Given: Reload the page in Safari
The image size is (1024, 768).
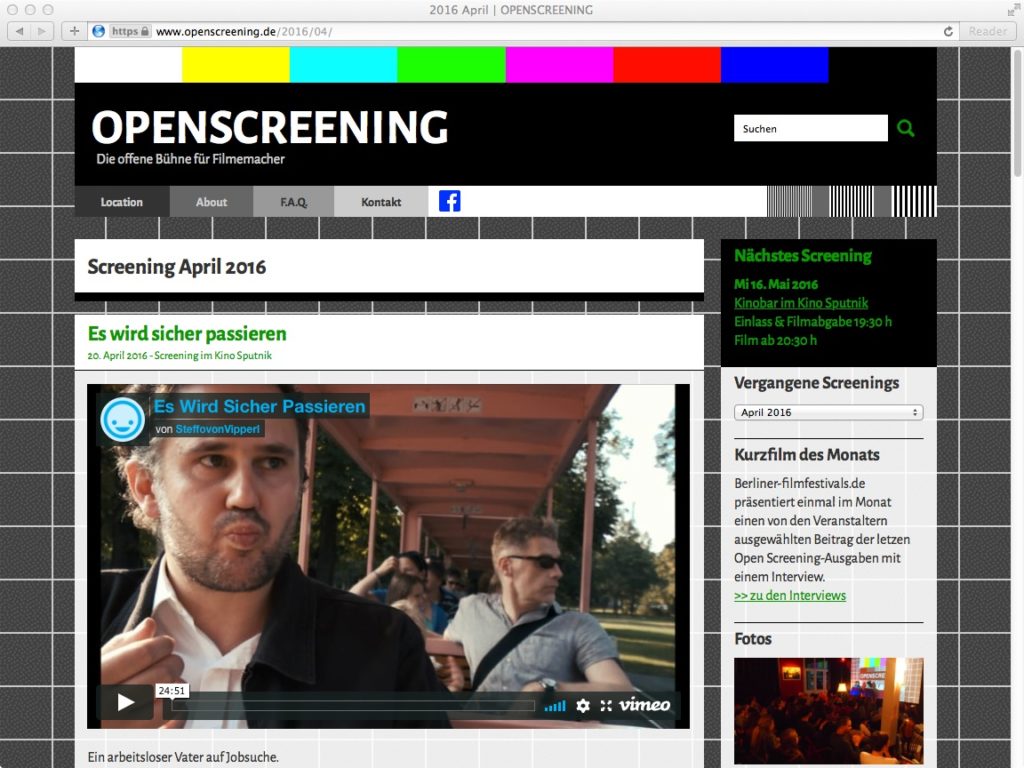Looking at the screenshot, I should click(948, 31).
